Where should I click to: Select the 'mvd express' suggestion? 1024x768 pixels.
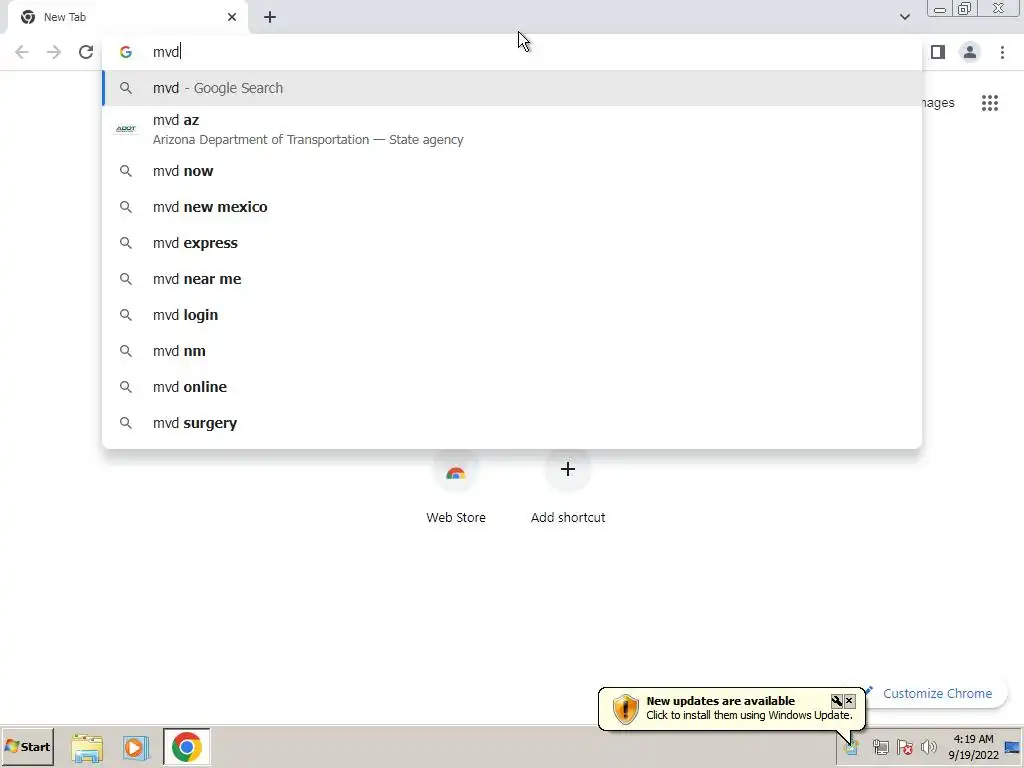pos(512,243)
